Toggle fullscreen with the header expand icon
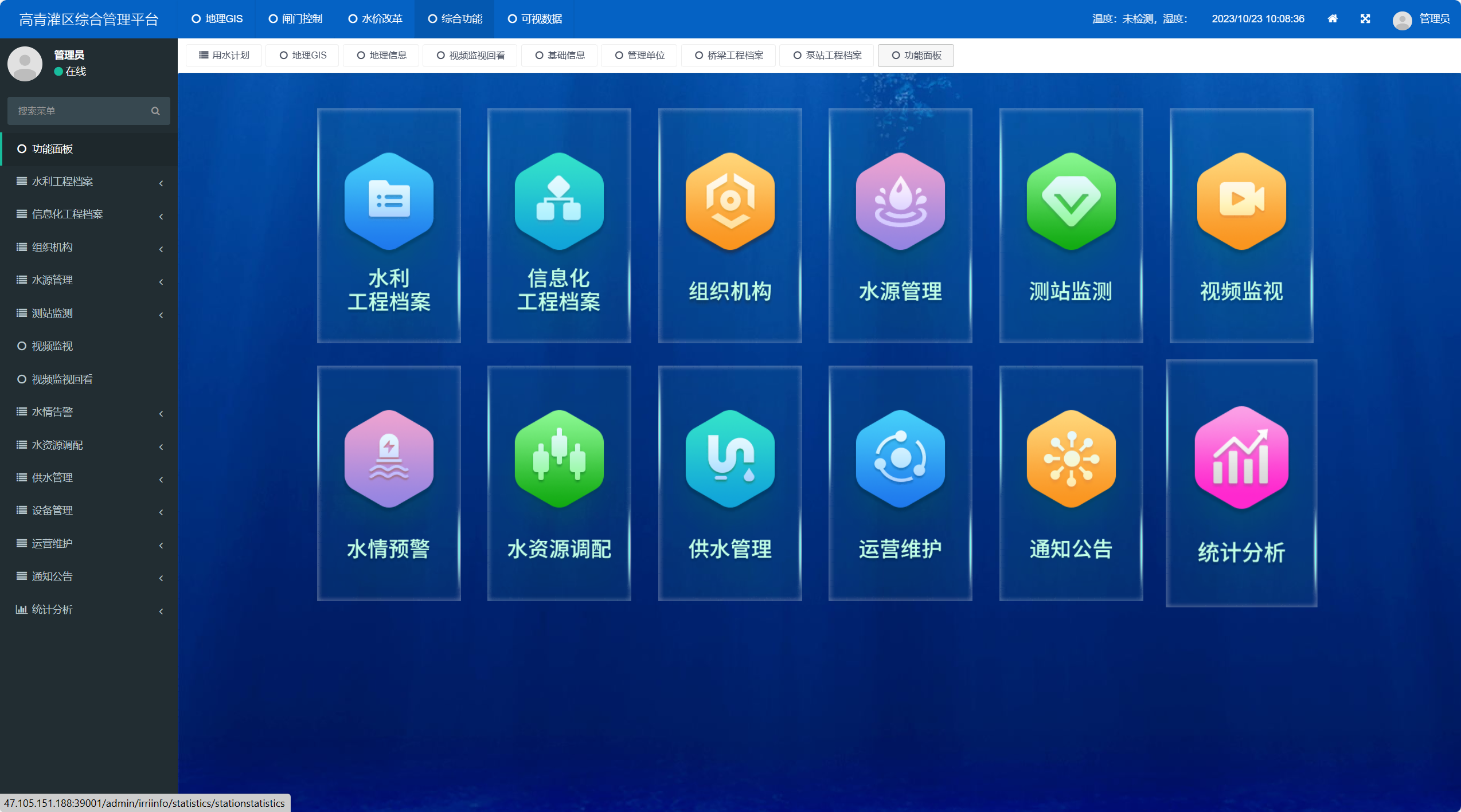Image resolution: width=1461 pixels, height=812 pixels. point(1365,19)
